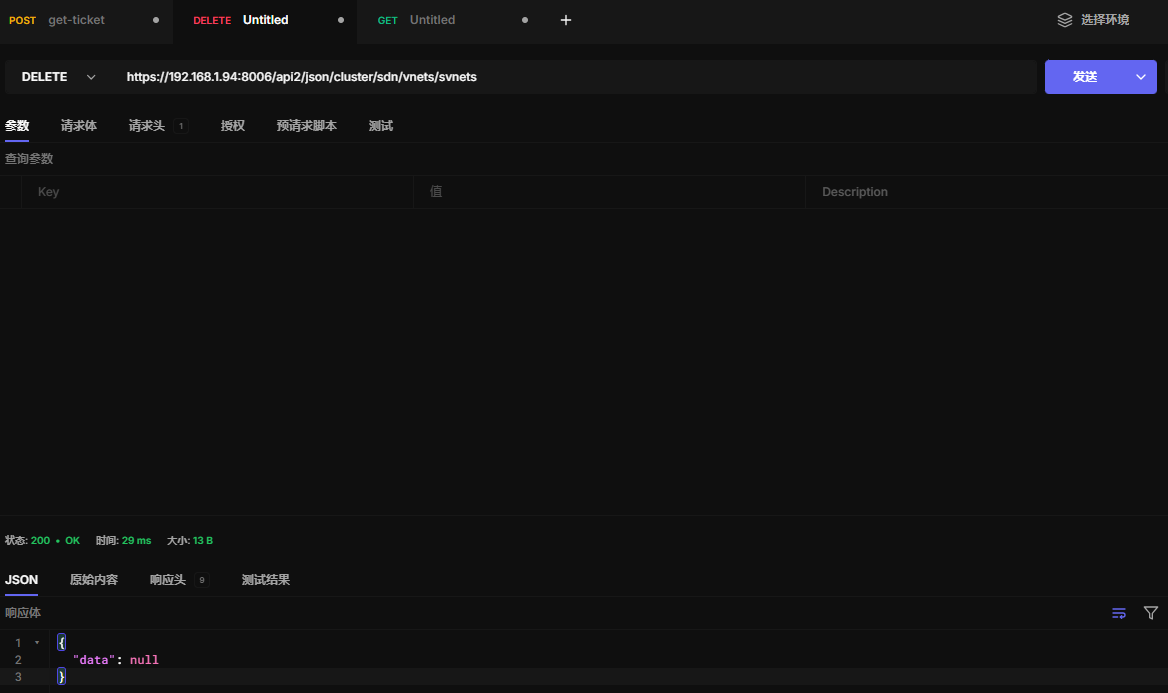Expand the Send button dropdown arrow
This screenshot has width=1168, height=693.
coord(1140,77)
